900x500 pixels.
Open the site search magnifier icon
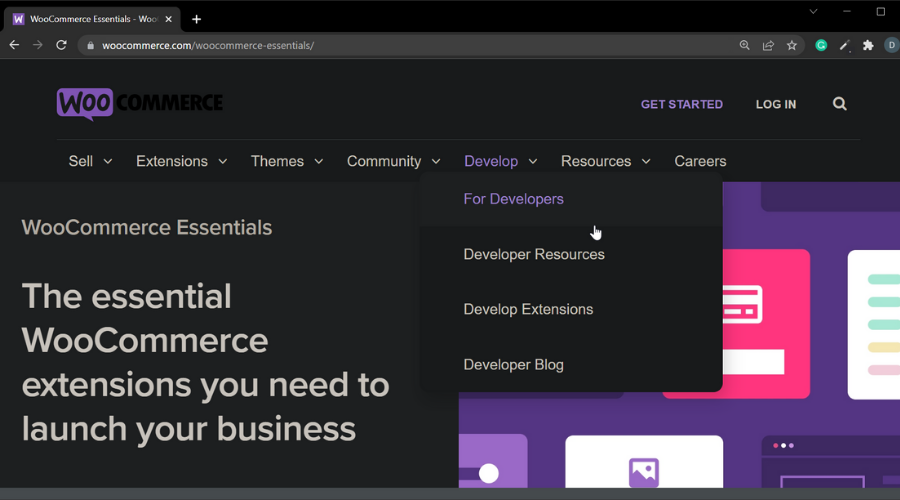(840, 104)
